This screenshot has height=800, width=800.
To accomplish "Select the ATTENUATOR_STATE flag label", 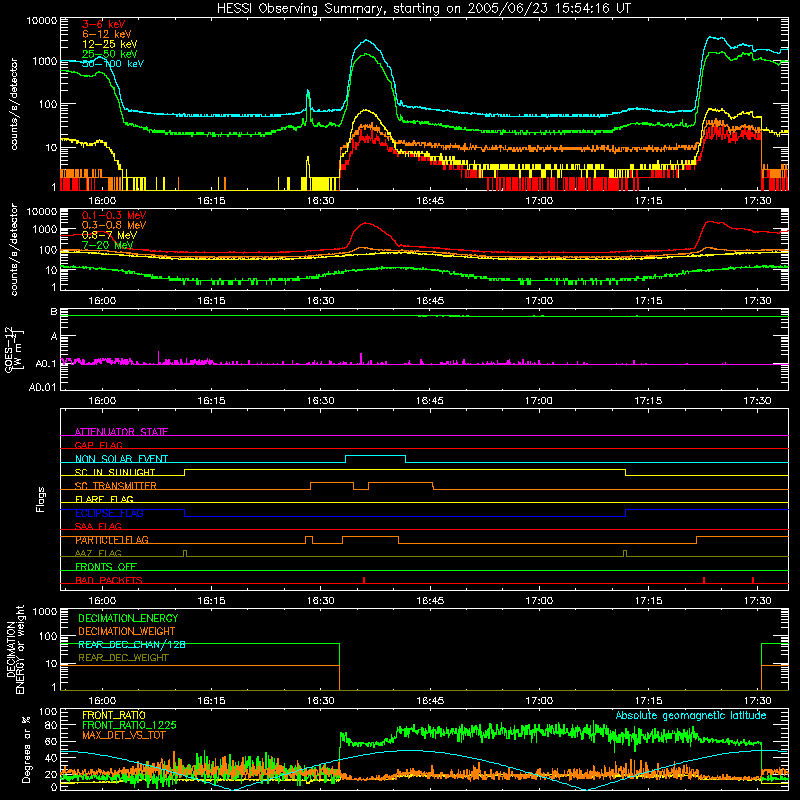I will [121, 432].
